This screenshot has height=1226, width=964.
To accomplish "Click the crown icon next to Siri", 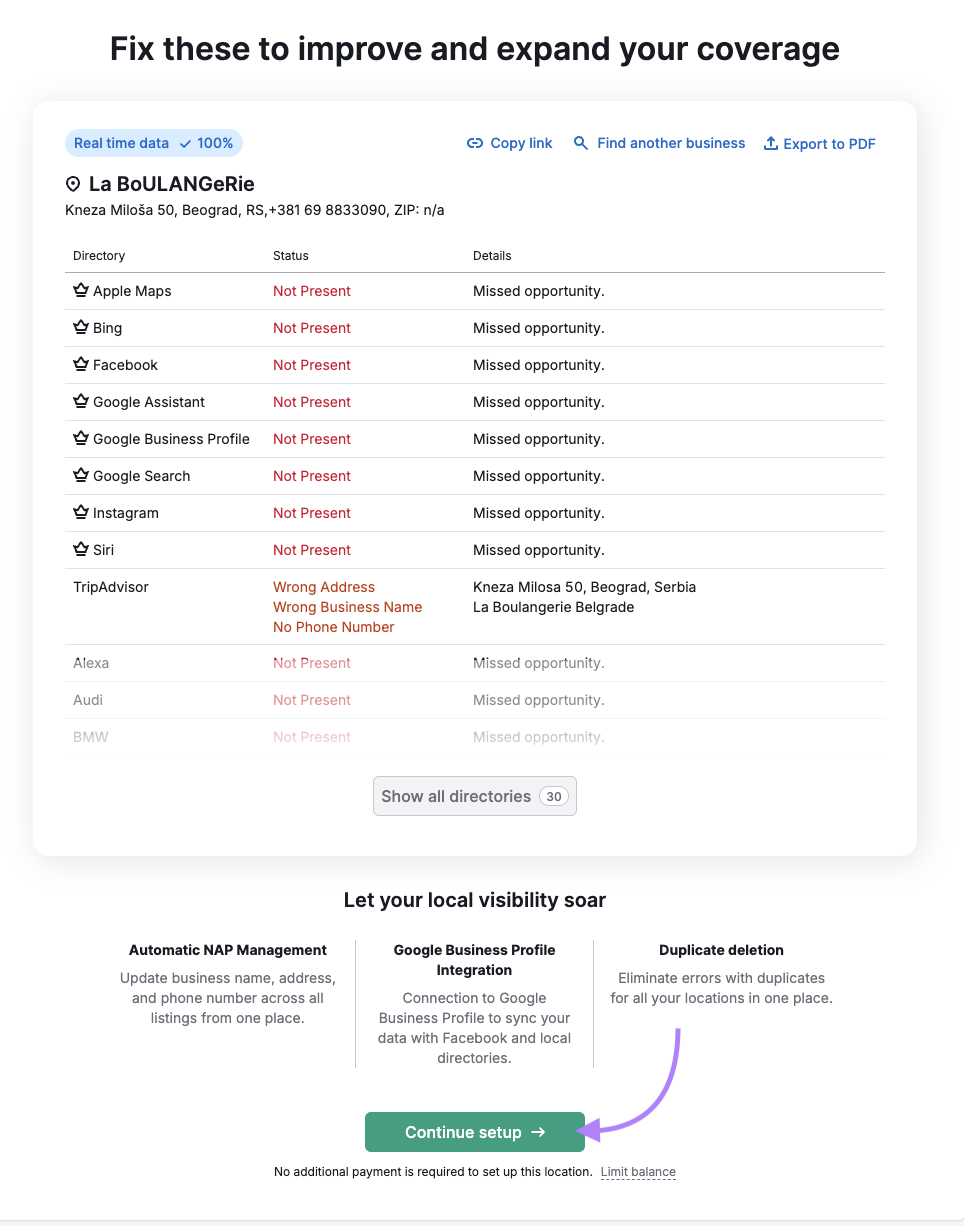I will (81, 549).
